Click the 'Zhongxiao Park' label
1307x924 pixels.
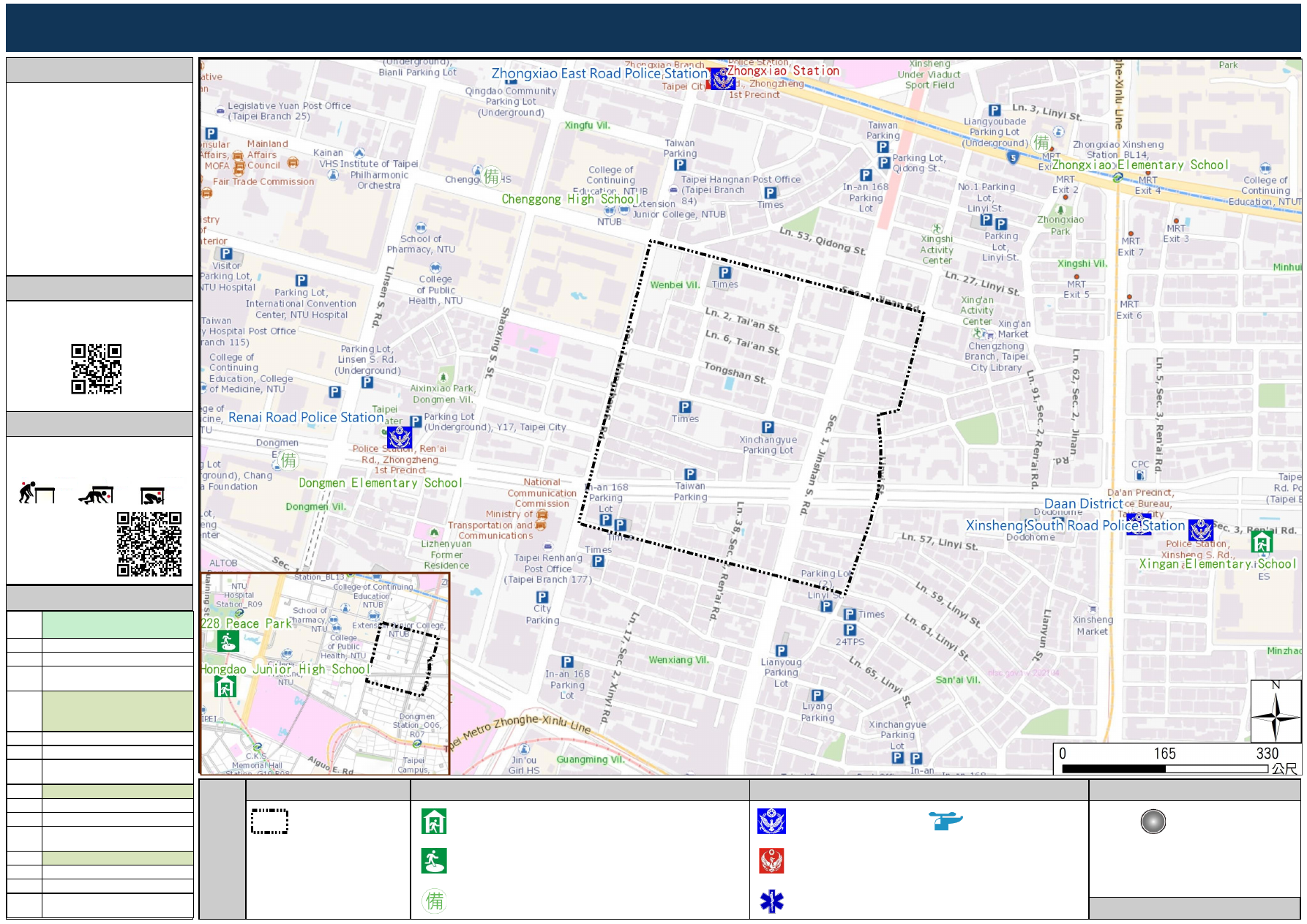point(1060,225)
